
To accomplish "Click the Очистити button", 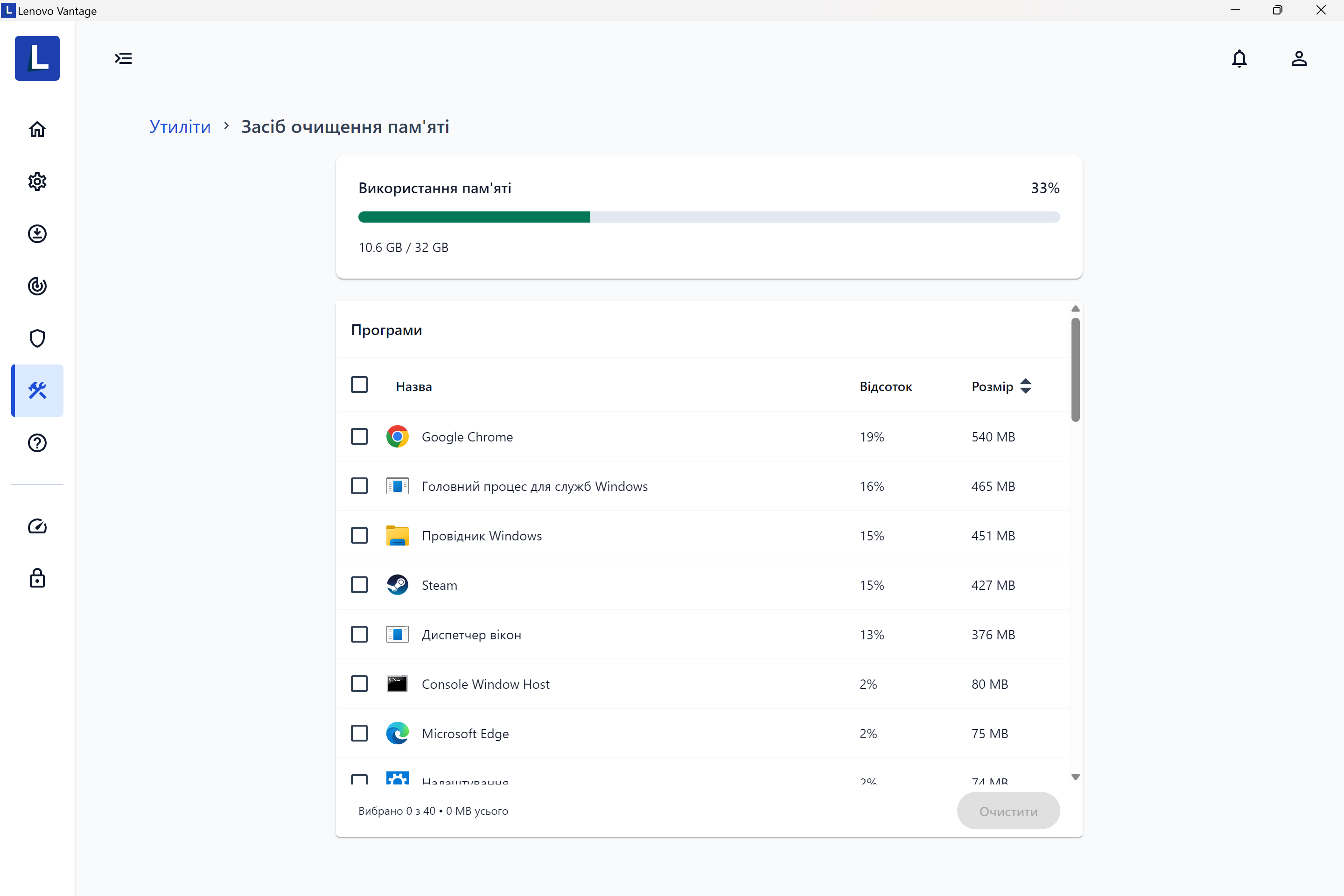I will [x=1008, y=811].
